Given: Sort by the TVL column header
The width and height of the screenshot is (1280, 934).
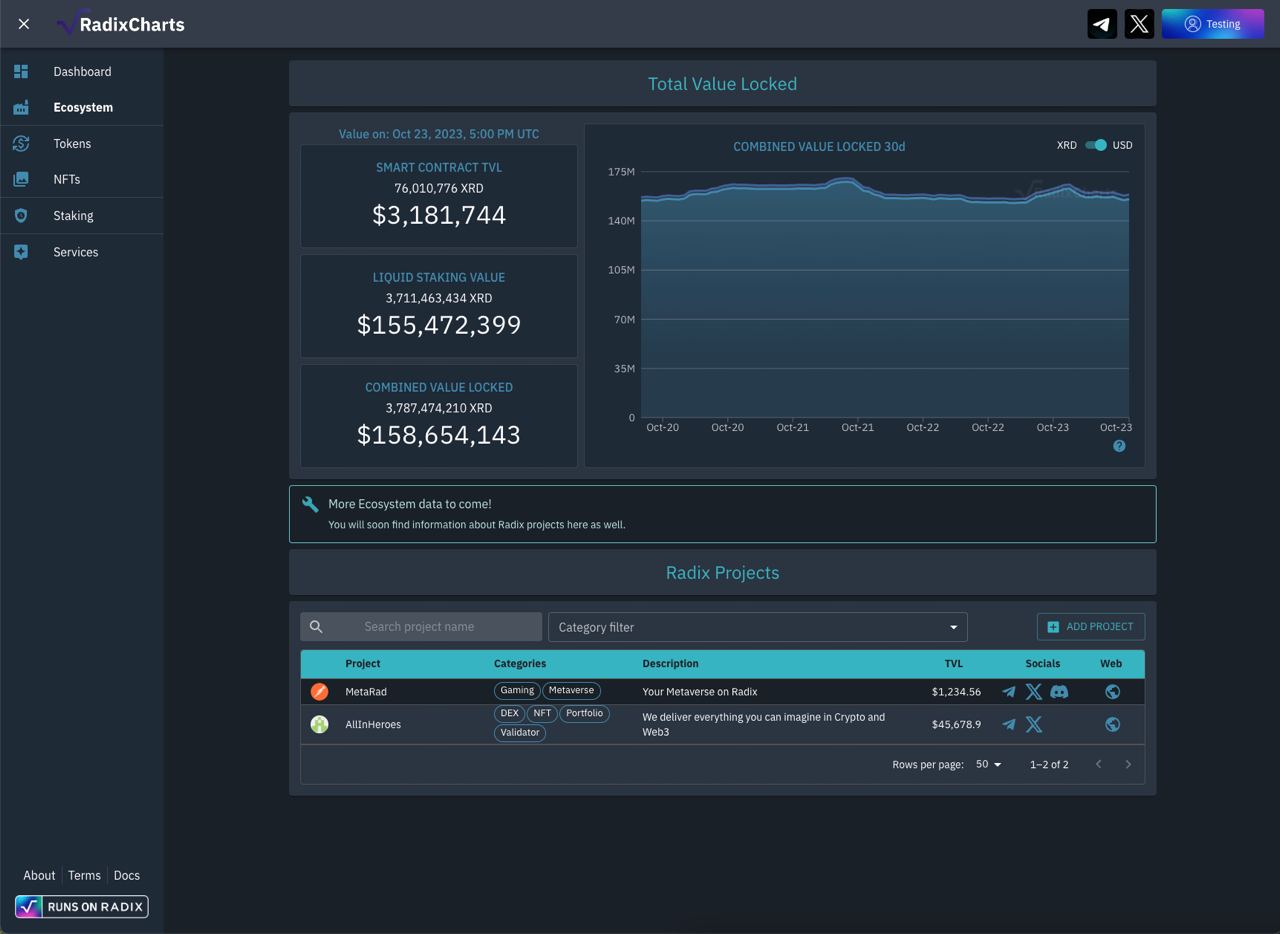Looking at the screenshot, I should (x=953, y=663).
